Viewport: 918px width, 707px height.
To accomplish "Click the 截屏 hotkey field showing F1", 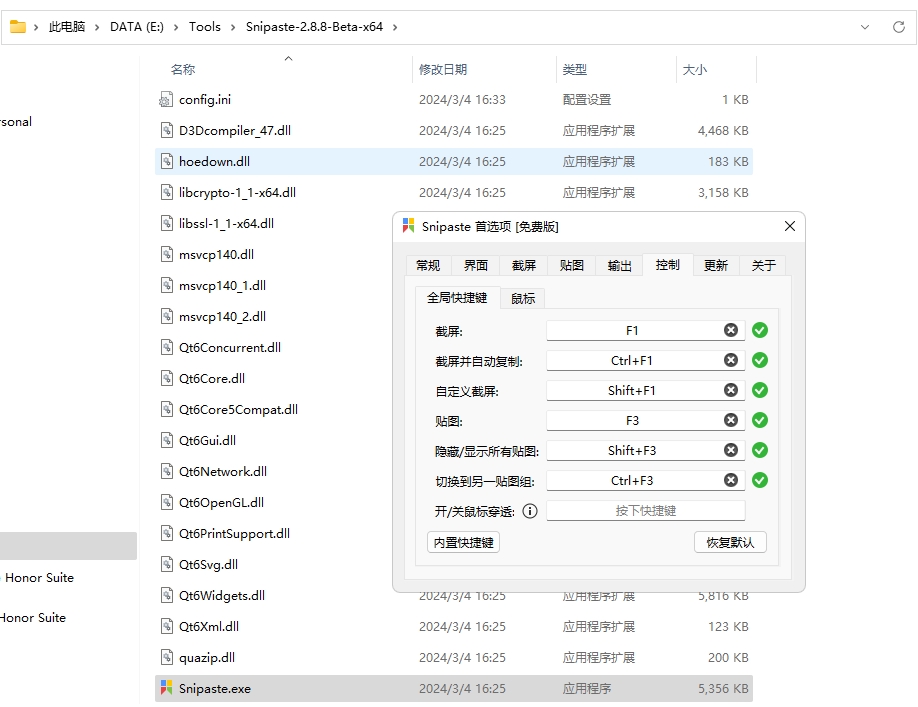I will point(646,330).
